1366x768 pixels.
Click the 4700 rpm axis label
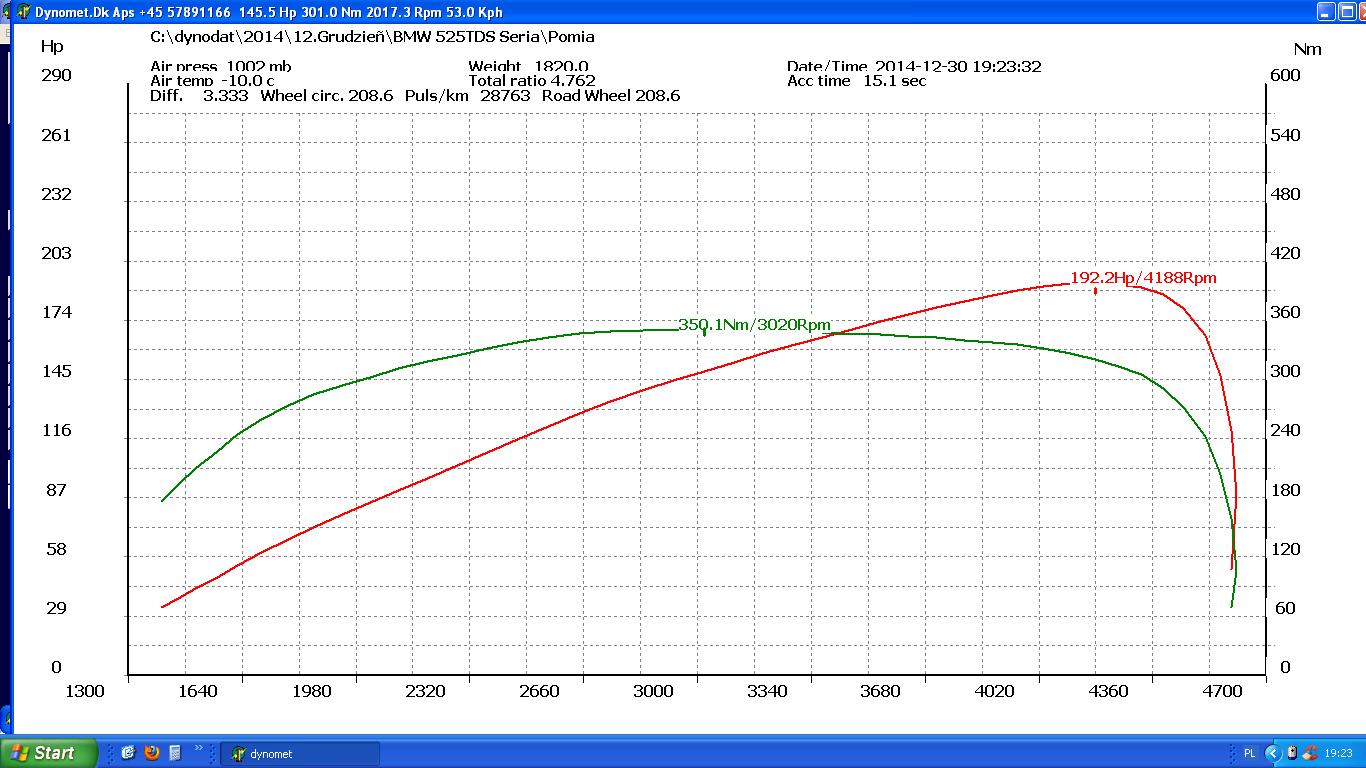tap(1222, 691)
